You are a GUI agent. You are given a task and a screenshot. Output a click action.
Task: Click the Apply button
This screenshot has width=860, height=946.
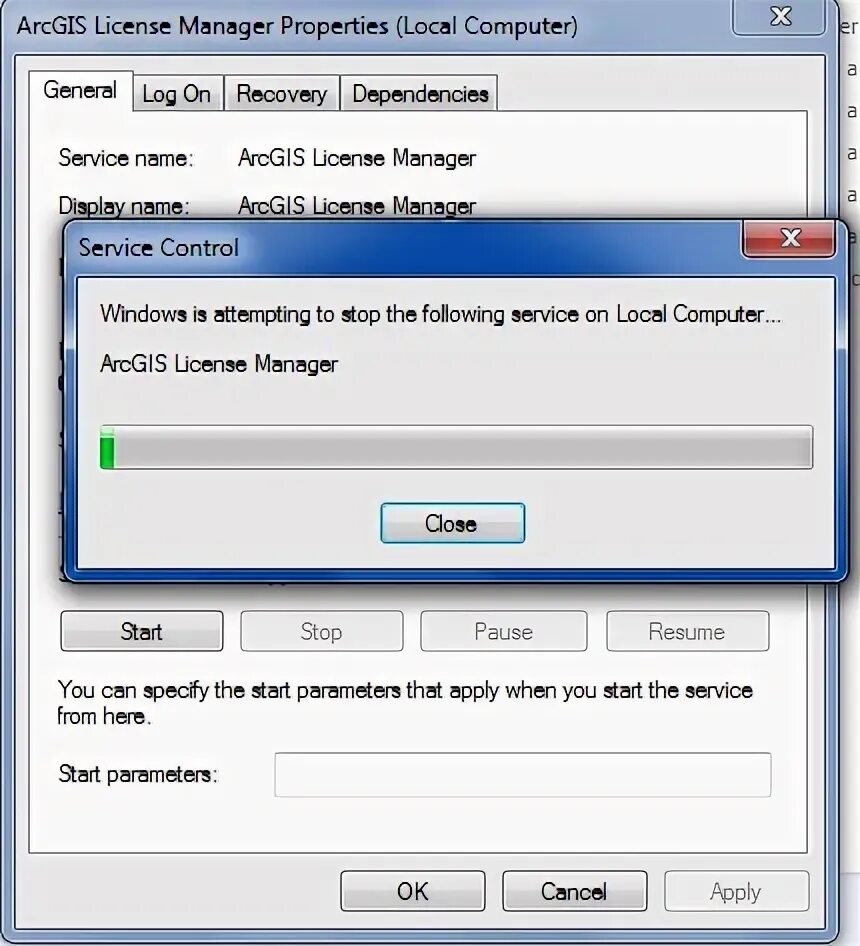coord(736,891)
